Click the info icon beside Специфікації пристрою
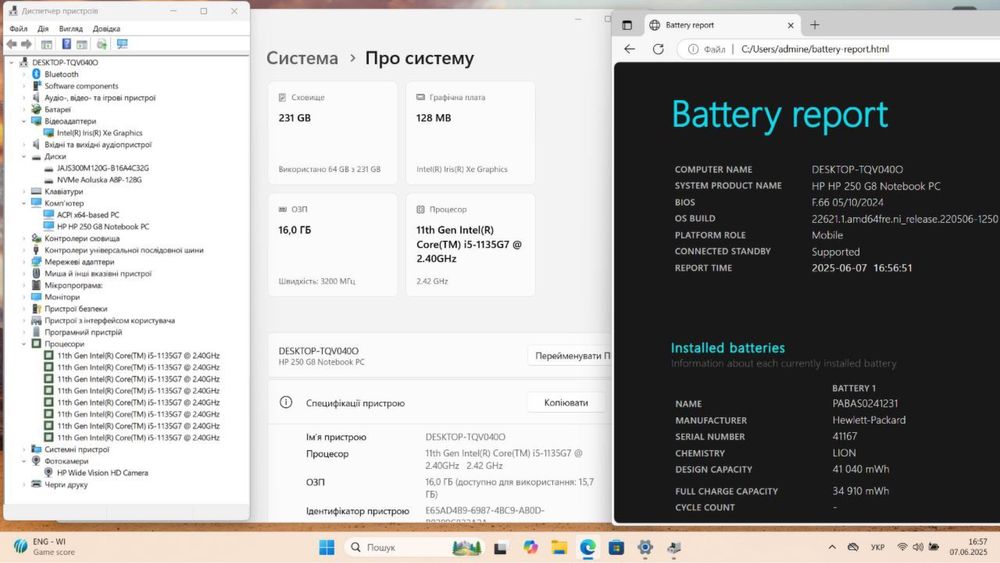1000x563 pixels. 286,402
